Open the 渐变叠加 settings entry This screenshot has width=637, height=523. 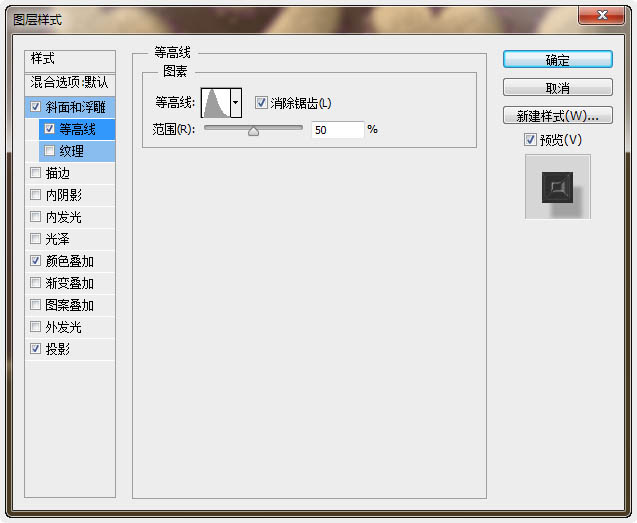point(70,283)
